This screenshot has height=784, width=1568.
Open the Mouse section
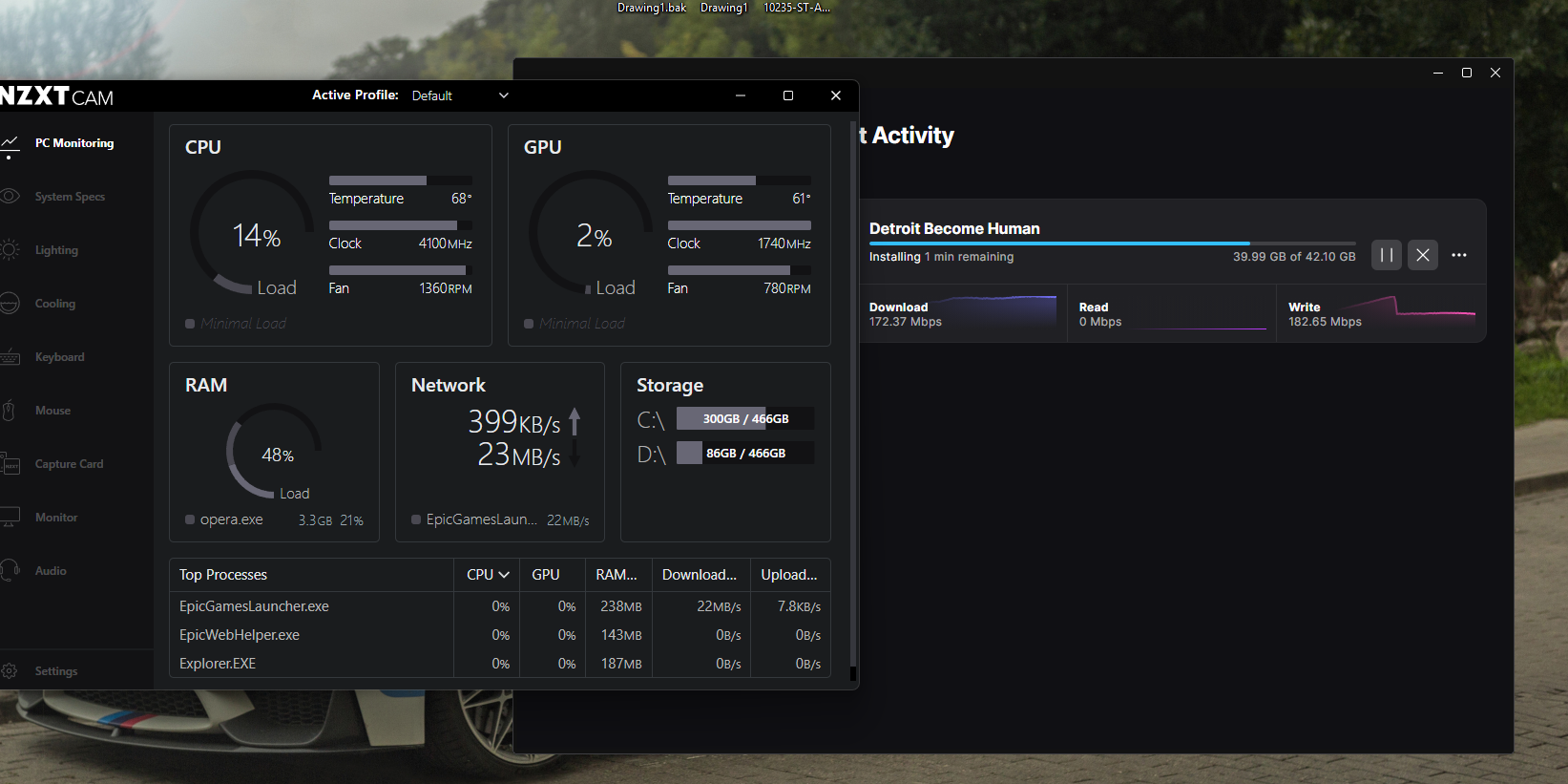(52, 411)
